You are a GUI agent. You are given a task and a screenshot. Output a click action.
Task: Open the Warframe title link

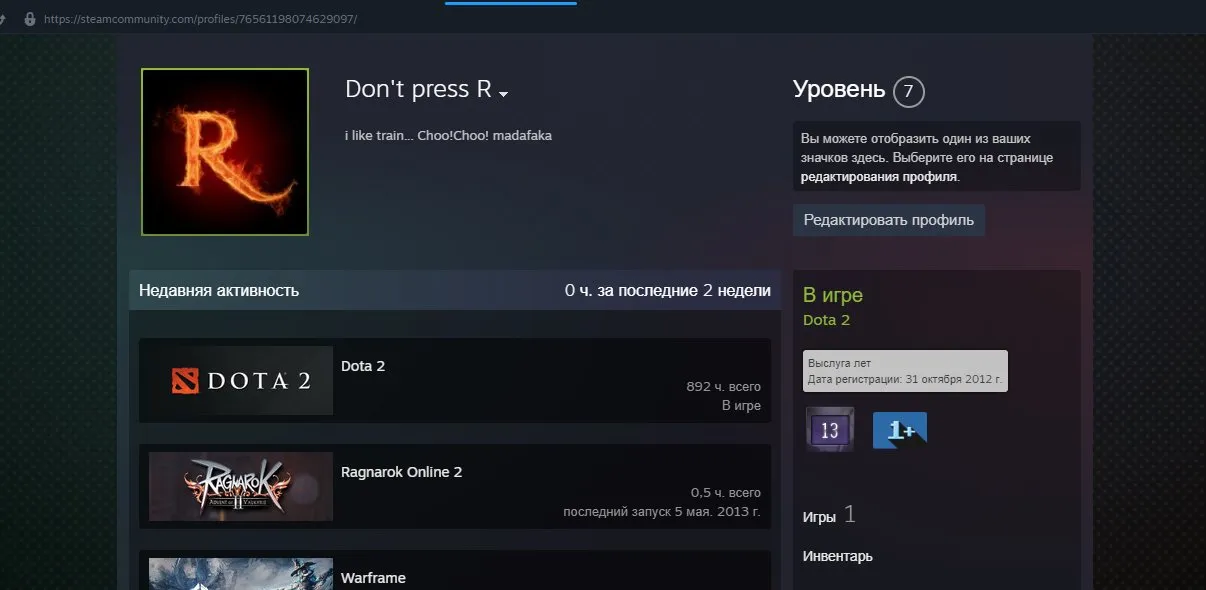[373, 578]
